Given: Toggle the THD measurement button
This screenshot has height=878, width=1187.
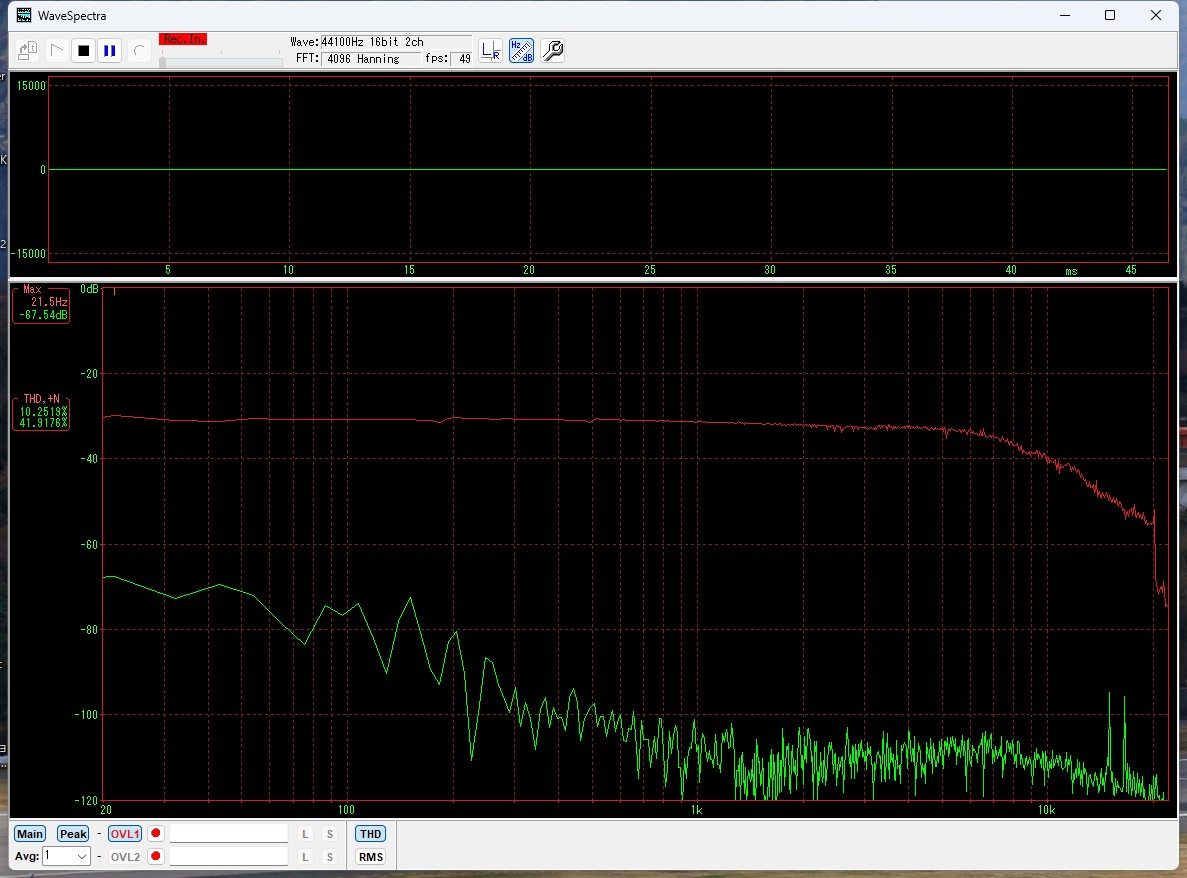Looking at the screenshot, I should click(370, 834).
